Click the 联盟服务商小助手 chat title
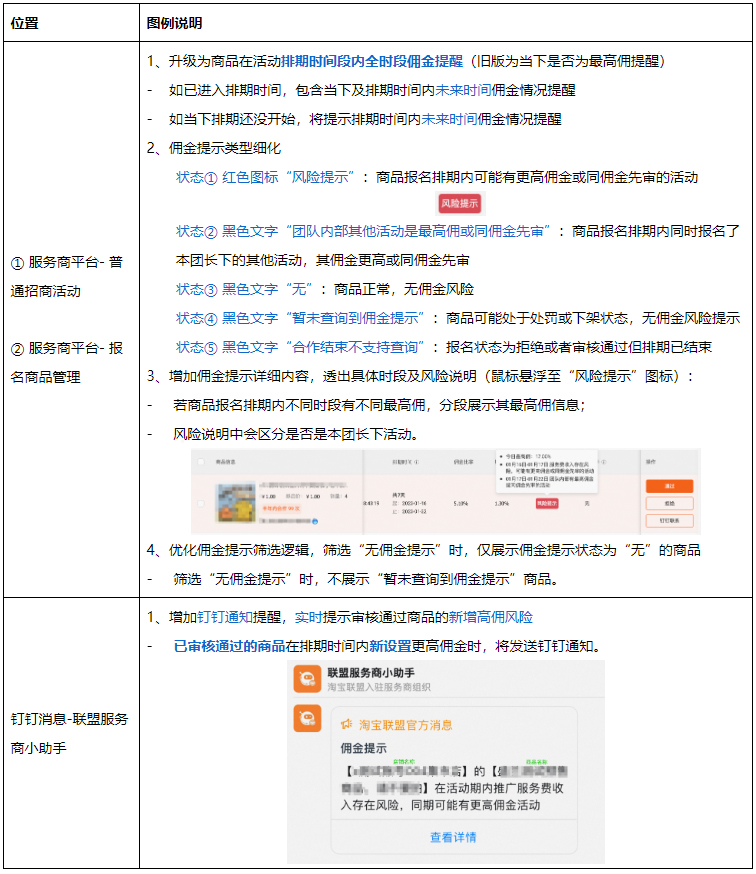 tap(371, 673)
